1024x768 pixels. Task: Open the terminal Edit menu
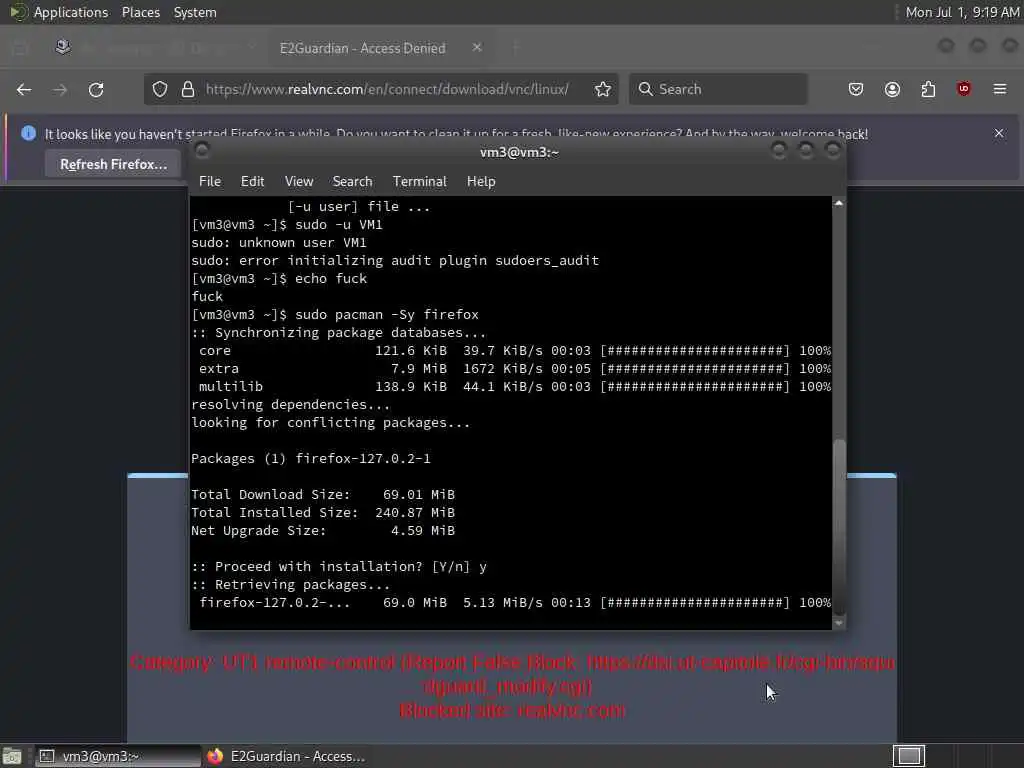coord(252,182)
